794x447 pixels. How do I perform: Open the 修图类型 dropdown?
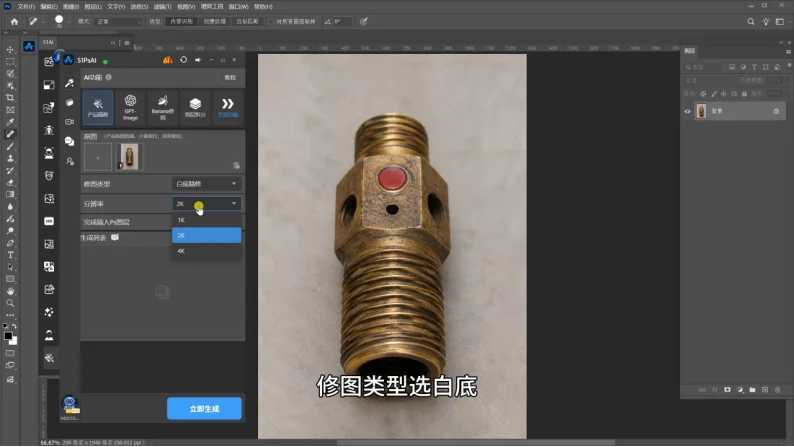[x=207, y=184]
